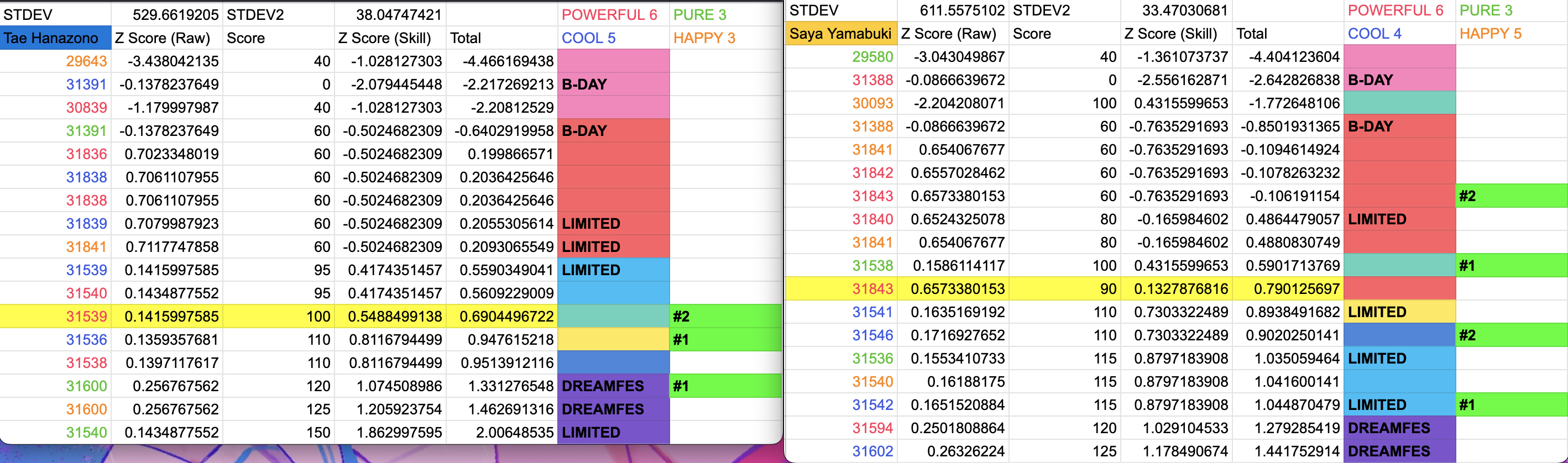Select total cell 0.9020250141
Viewport: 1568px width, 463px height.
(1288, 335)
